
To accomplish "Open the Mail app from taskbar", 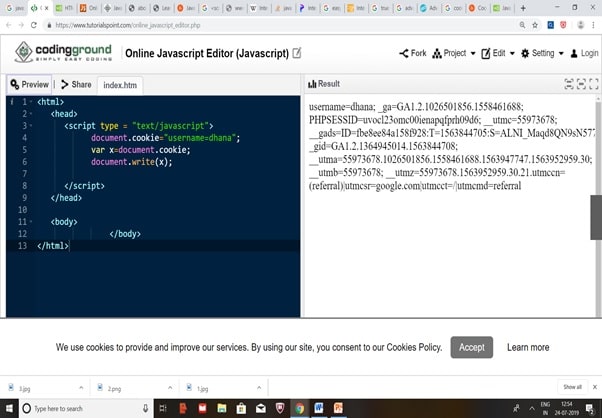I will (x=261, y=408).
